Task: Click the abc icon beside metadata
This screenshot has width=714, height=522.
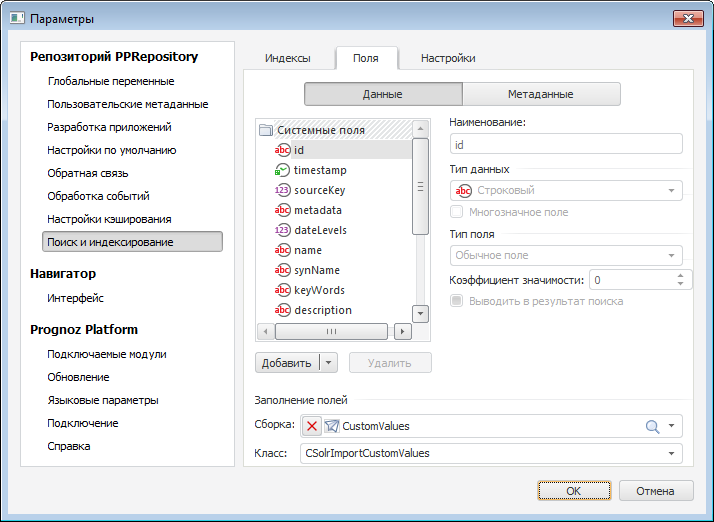Action: 282,210
